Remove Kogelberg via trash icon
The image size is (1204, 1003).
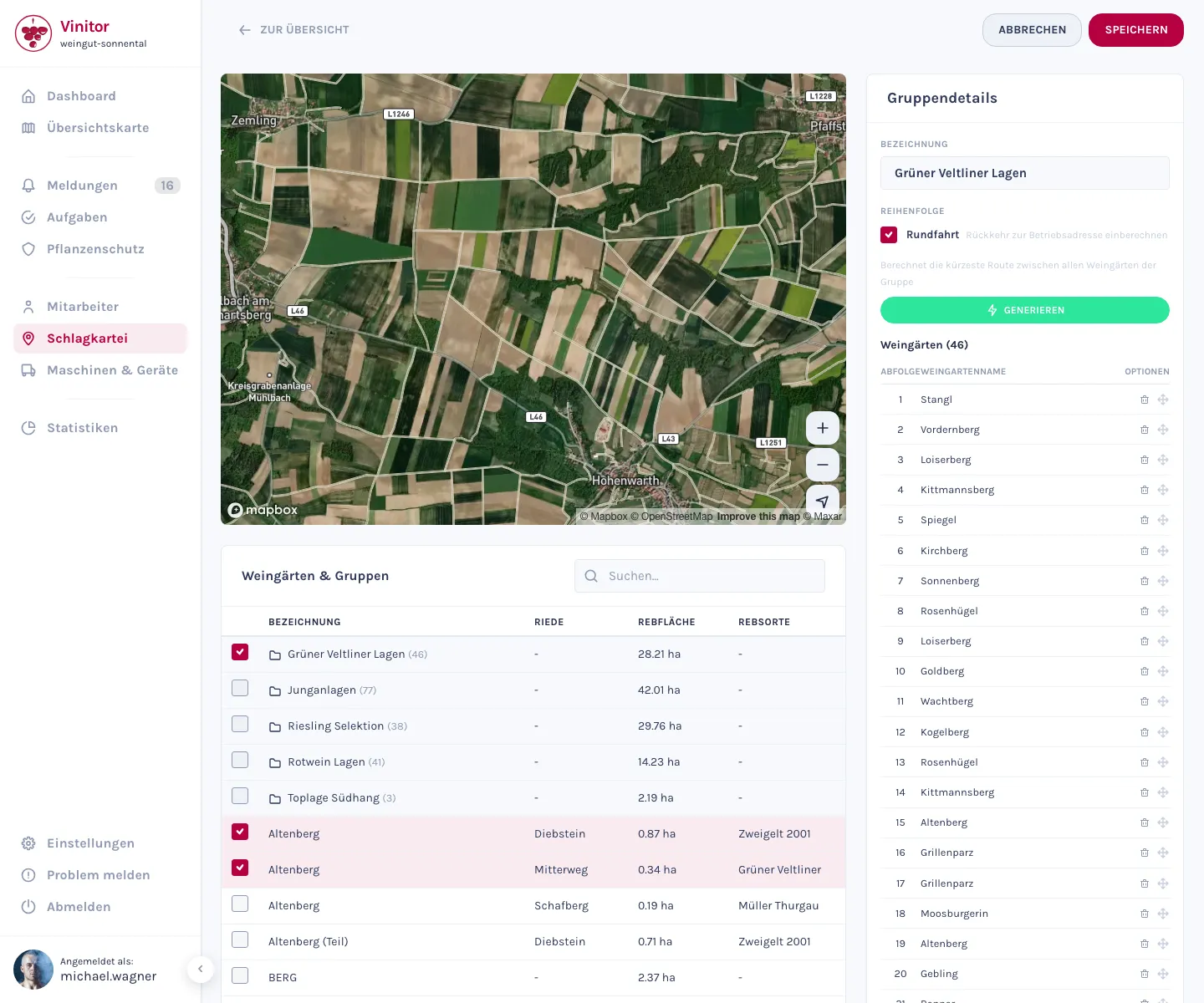[x=1145, y=732]
